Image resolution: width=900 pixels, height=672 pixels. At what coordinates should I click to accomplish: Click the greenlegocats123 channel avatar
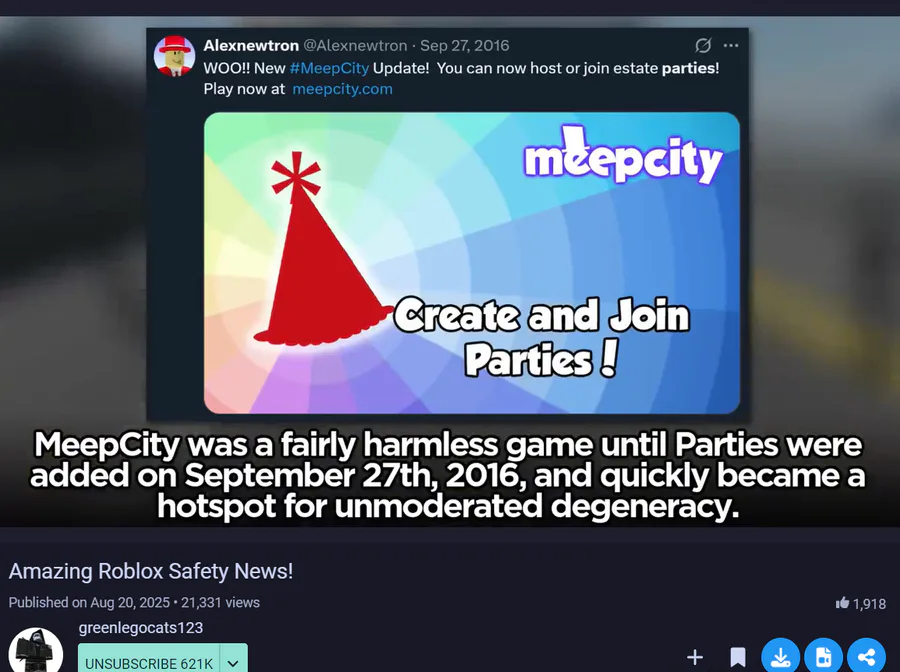pyautogui.click(x=36, y=651)
